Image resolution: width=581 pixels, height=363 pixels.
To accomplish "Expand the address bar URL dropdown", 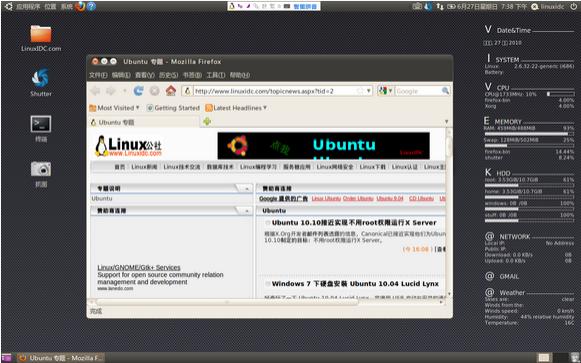I will click(x=369, y=91).
